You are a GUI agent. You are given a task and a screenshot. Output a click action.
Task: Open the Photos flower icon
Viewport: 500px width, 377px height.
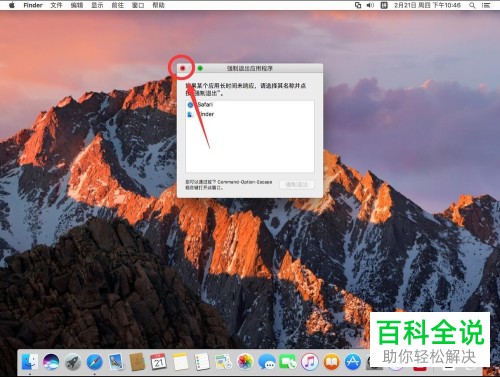[x=245, y=362]
